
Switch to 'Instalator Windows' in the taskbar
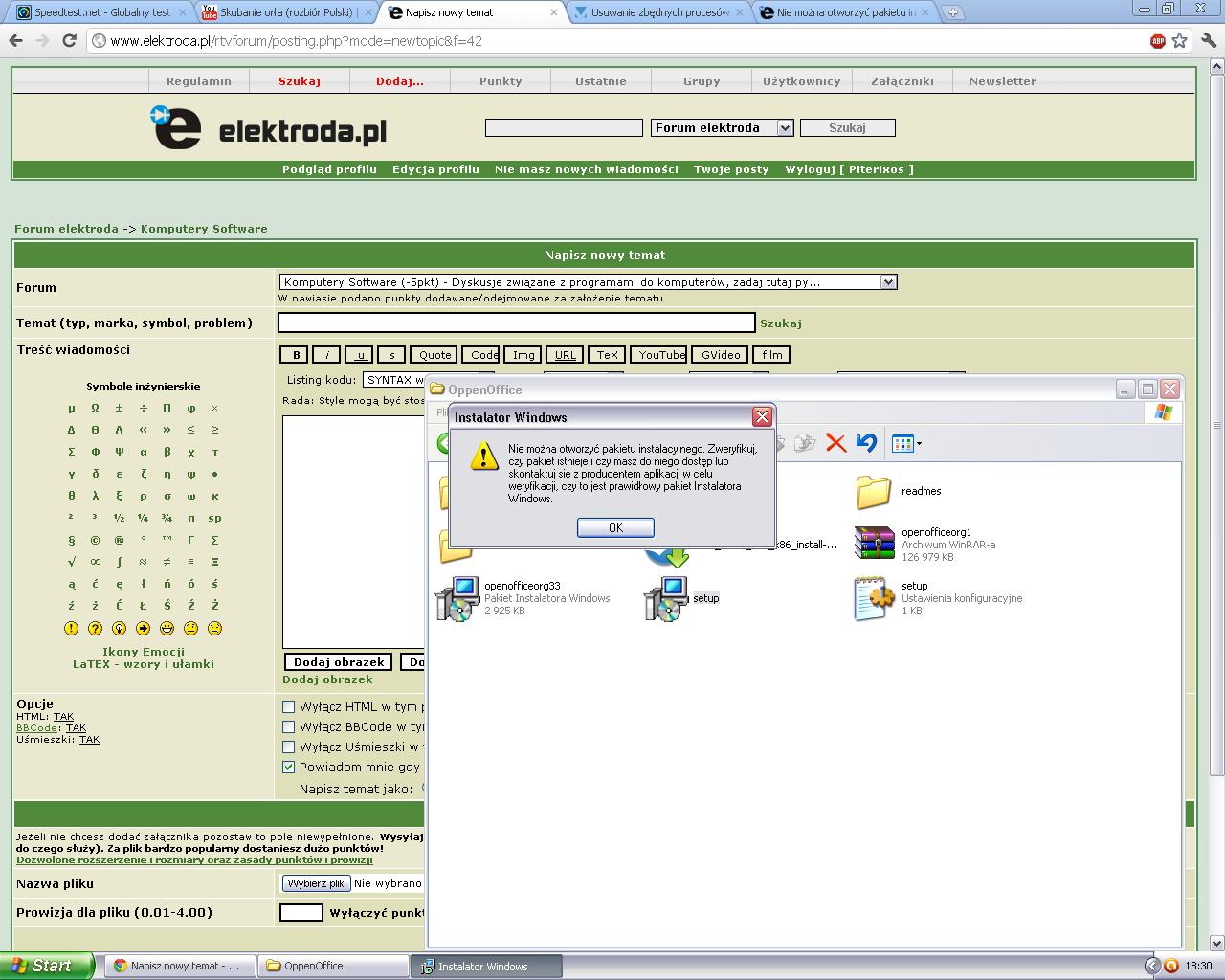pos(487,966)
